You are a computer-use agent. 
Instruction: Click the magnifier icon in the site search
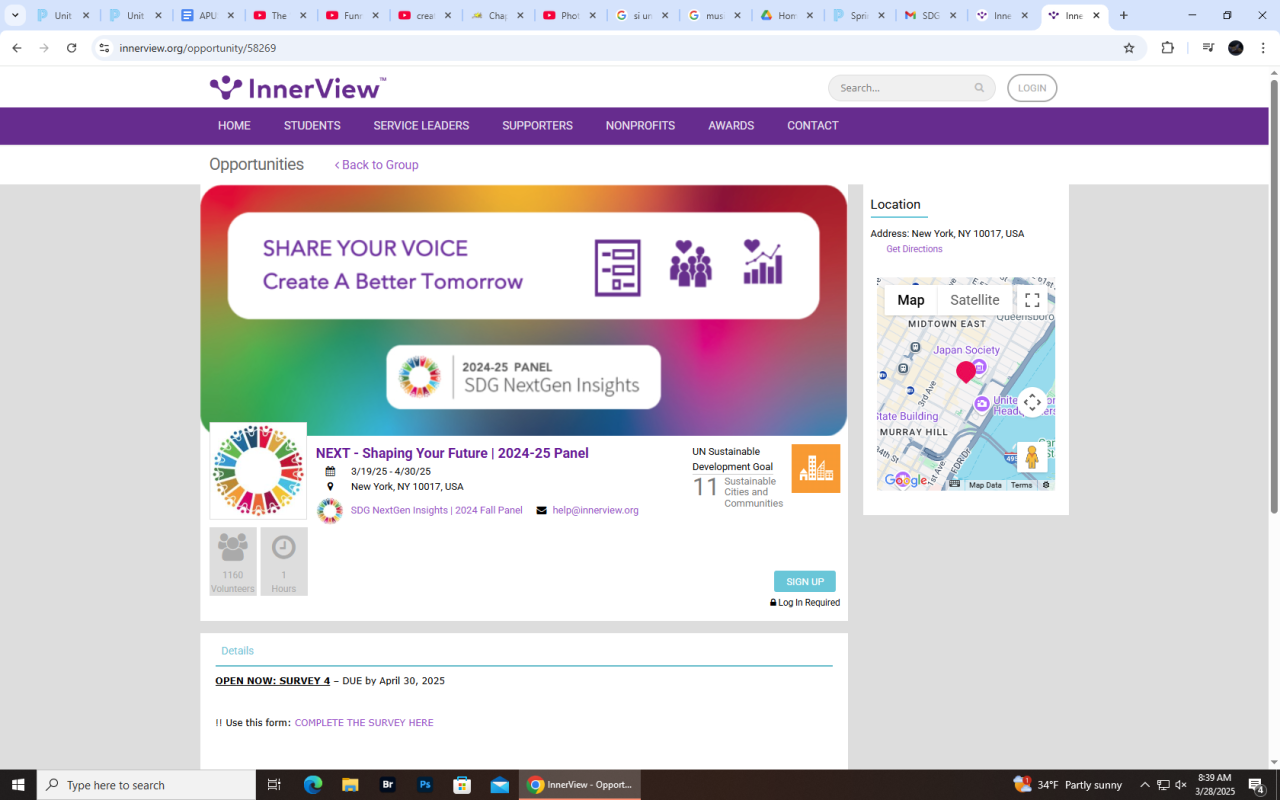pyautogui.click(x=979, y=88)
